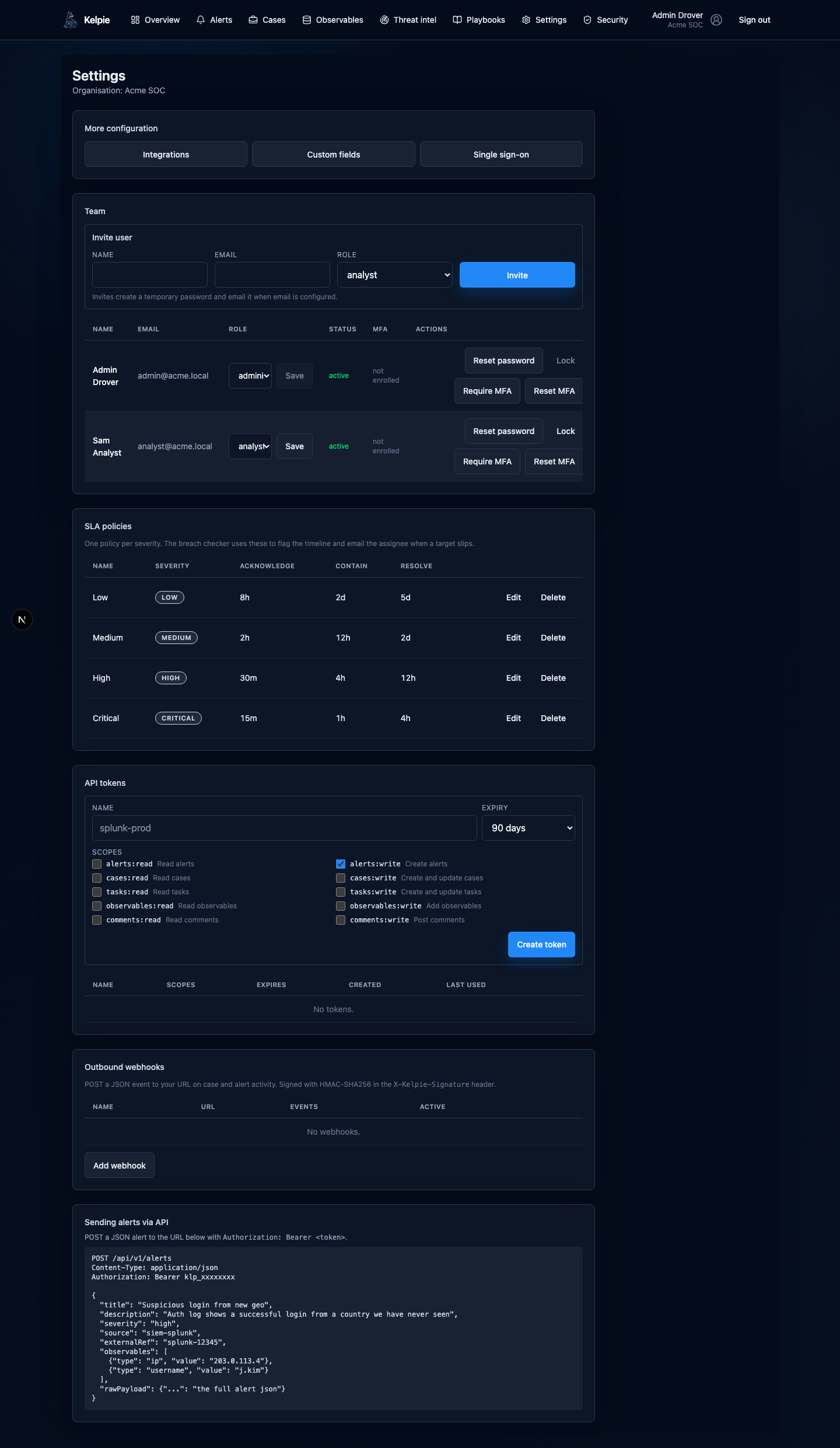Lock the Sam Analyst account

click(x=565, y=431)
